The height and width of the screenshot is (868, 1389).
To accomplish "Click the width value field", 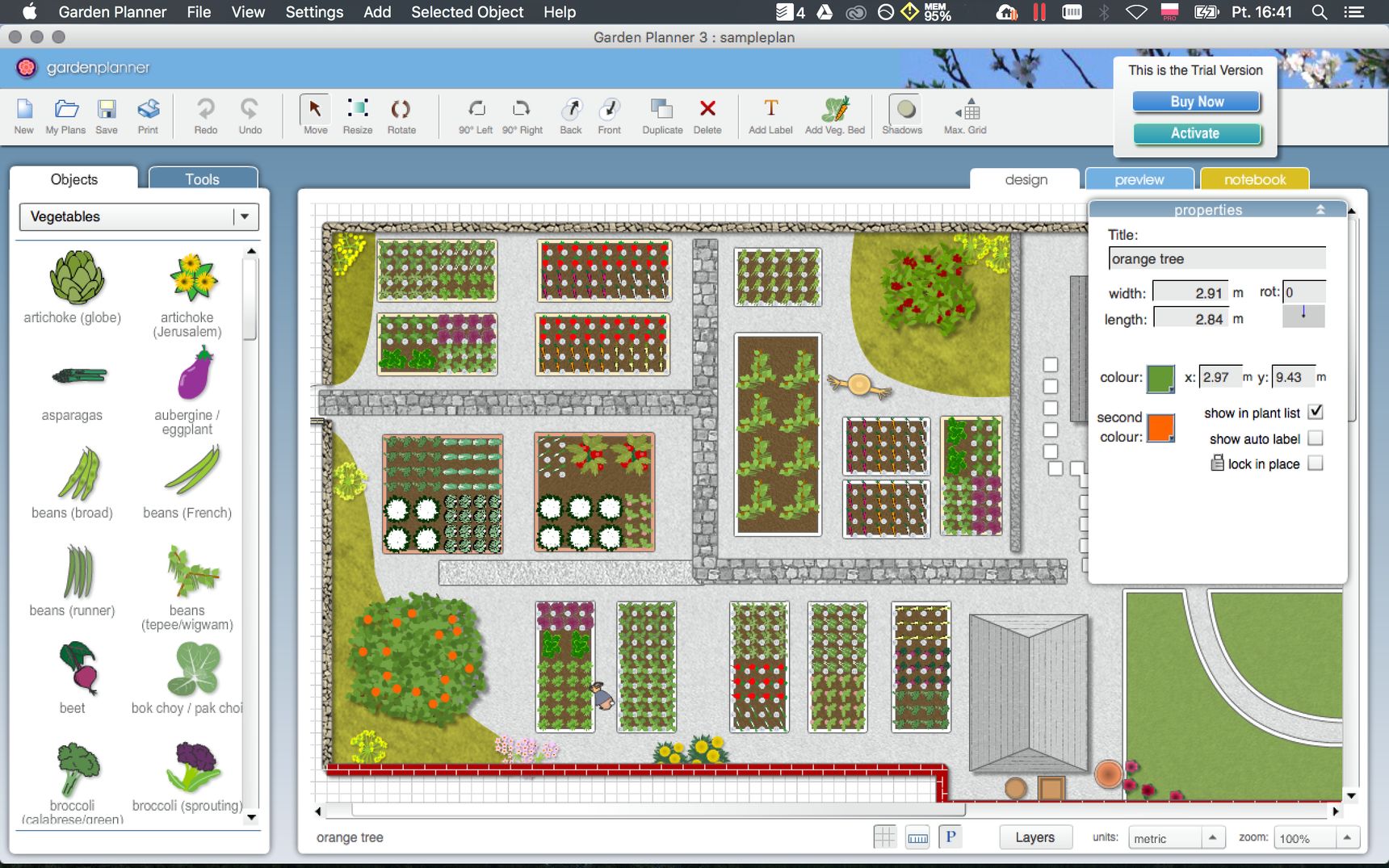I will [1190, 293].
